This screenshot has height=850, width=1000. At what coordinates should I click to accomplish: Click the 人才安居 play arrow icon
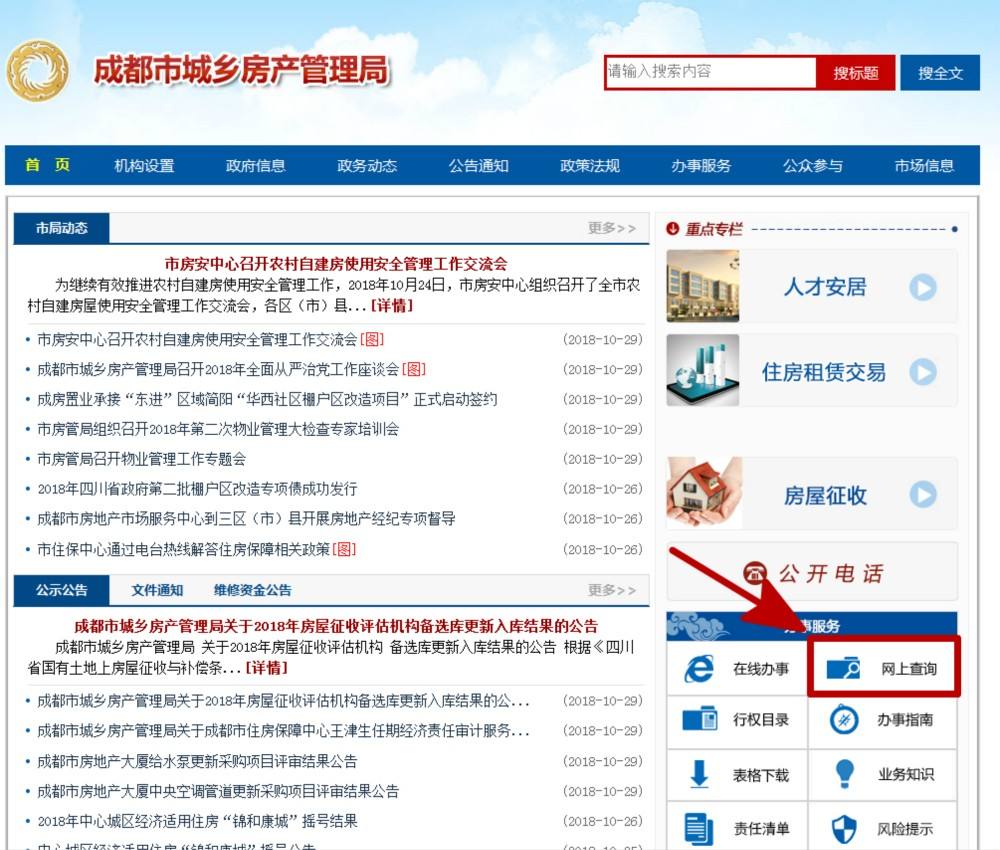pyautogui.click(x=923, y=287)
